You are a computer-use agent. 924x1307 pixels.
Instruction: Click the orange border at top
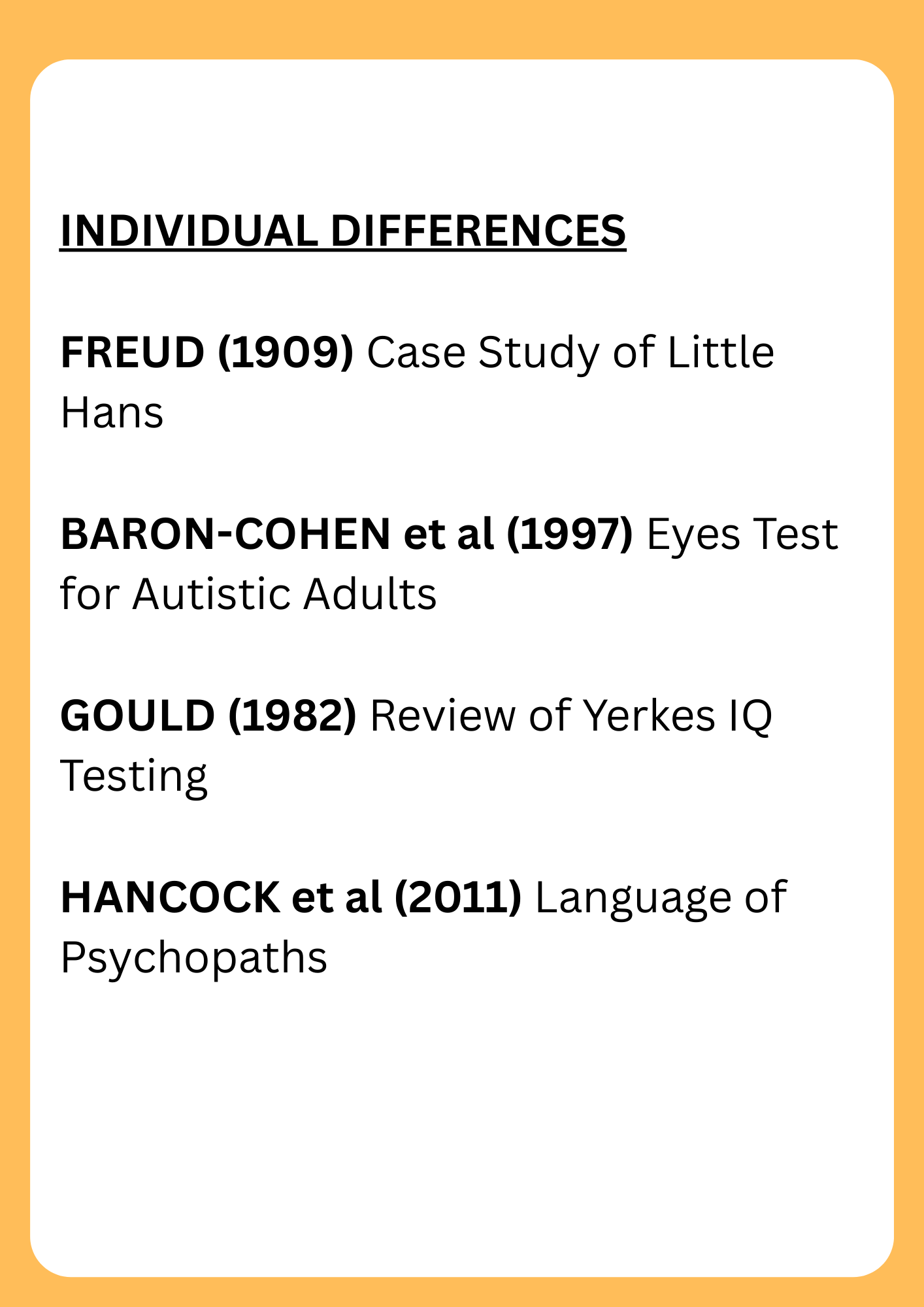click(x=462, y=29)
